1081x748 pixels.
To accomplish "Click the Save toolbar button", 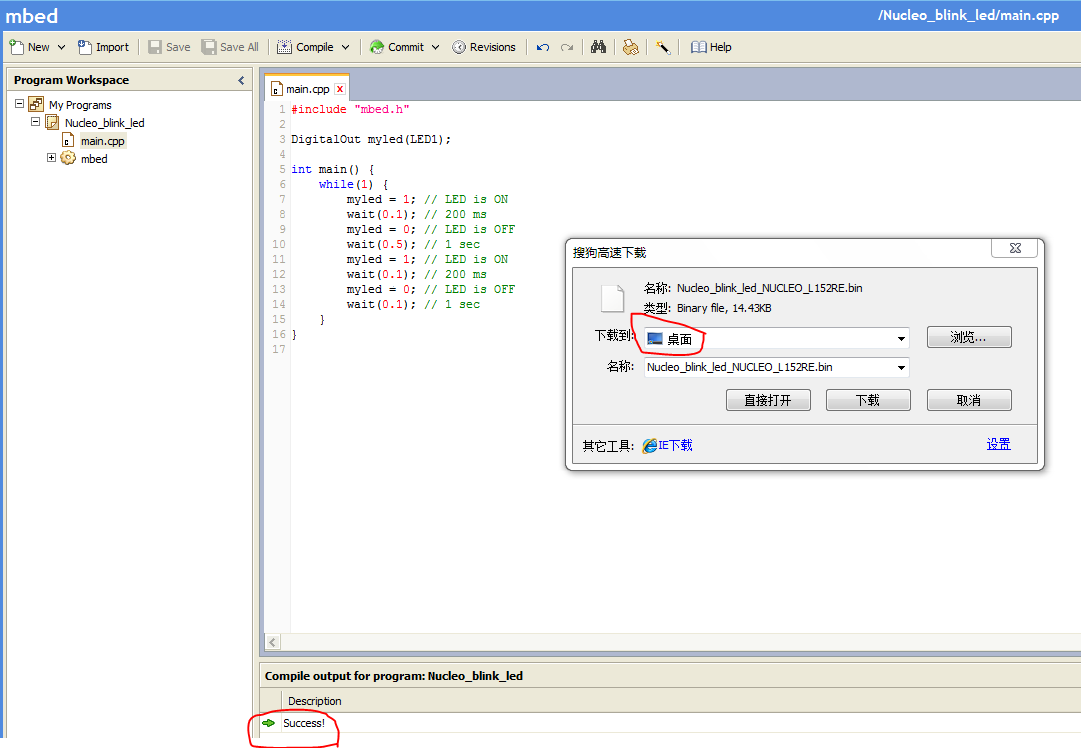I will tap(170, 47).
